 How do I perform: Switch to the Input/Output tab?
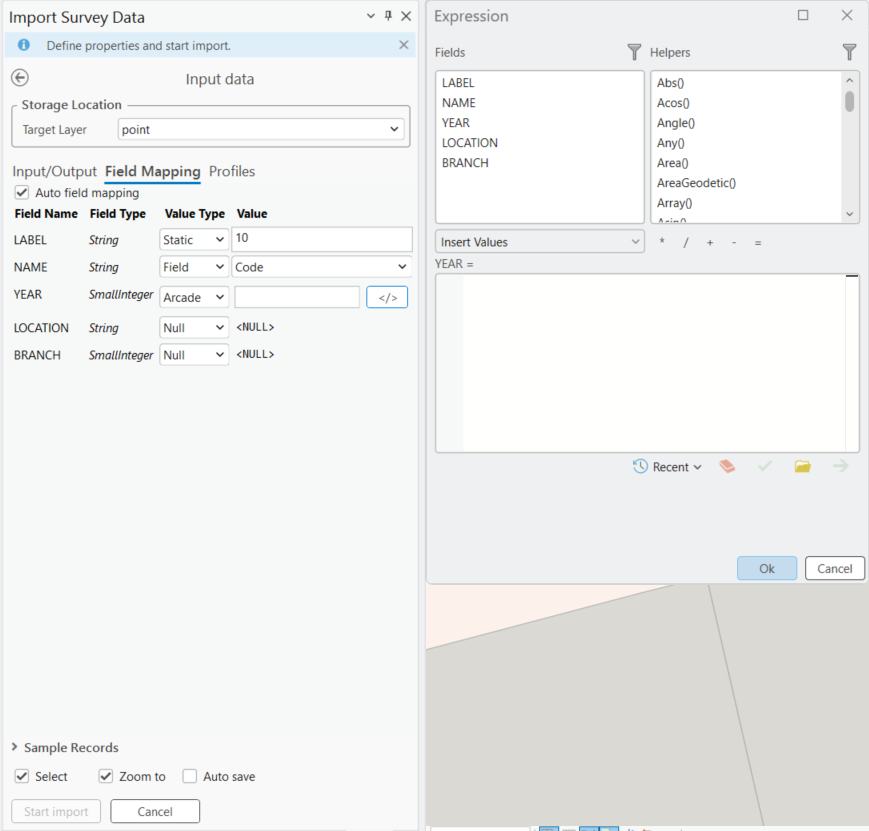tap(54, 171)
